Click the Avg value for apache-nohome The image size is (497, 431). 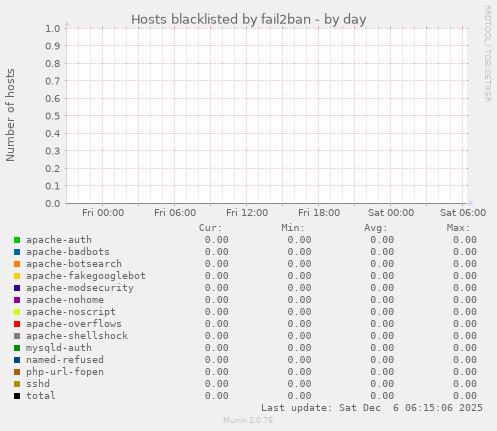(382, 300)
